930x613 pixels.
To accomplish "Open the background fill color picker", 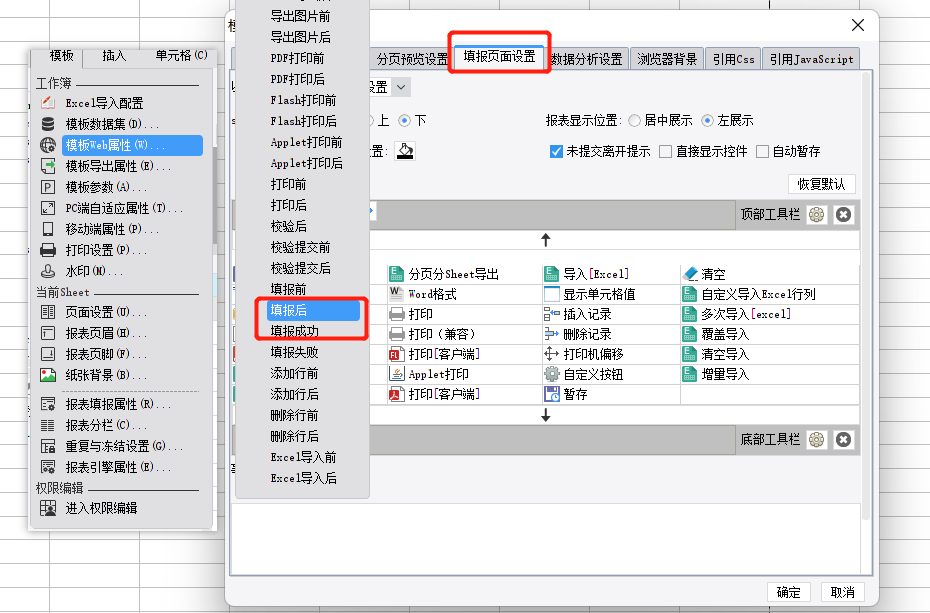I will [405, 151].
